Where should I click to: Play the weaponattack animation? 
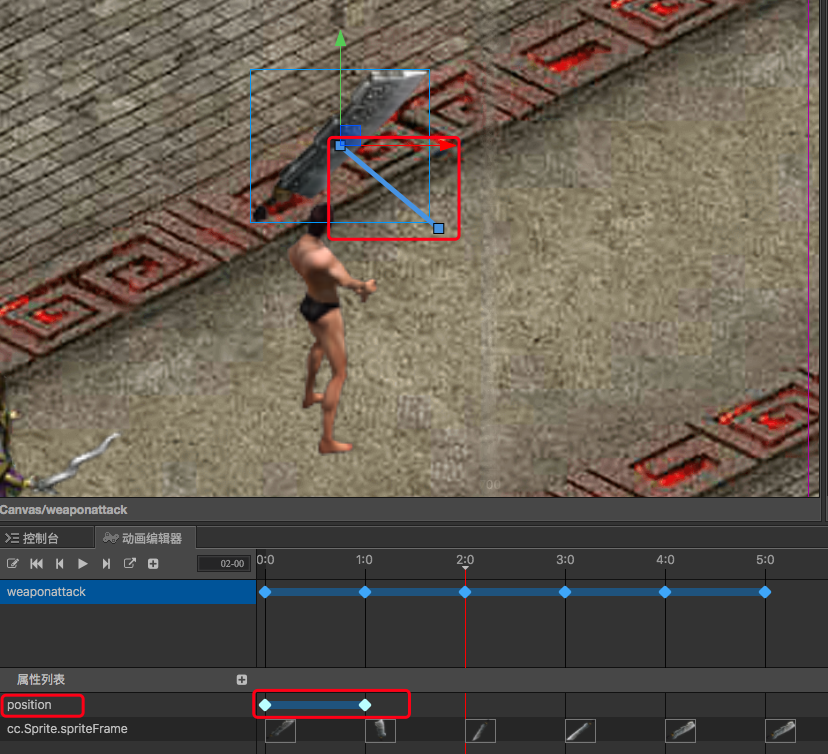click(83, 564)
